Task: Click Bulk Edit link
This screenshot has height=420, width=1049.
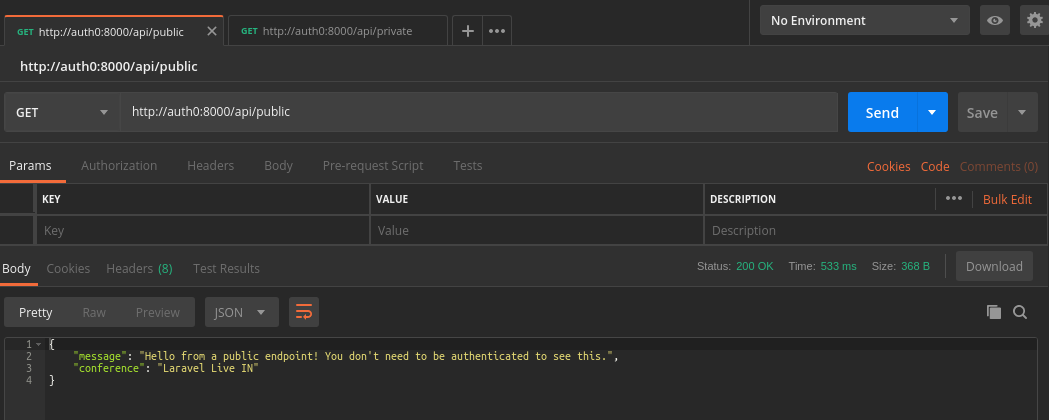Action: pos(1007,199)
